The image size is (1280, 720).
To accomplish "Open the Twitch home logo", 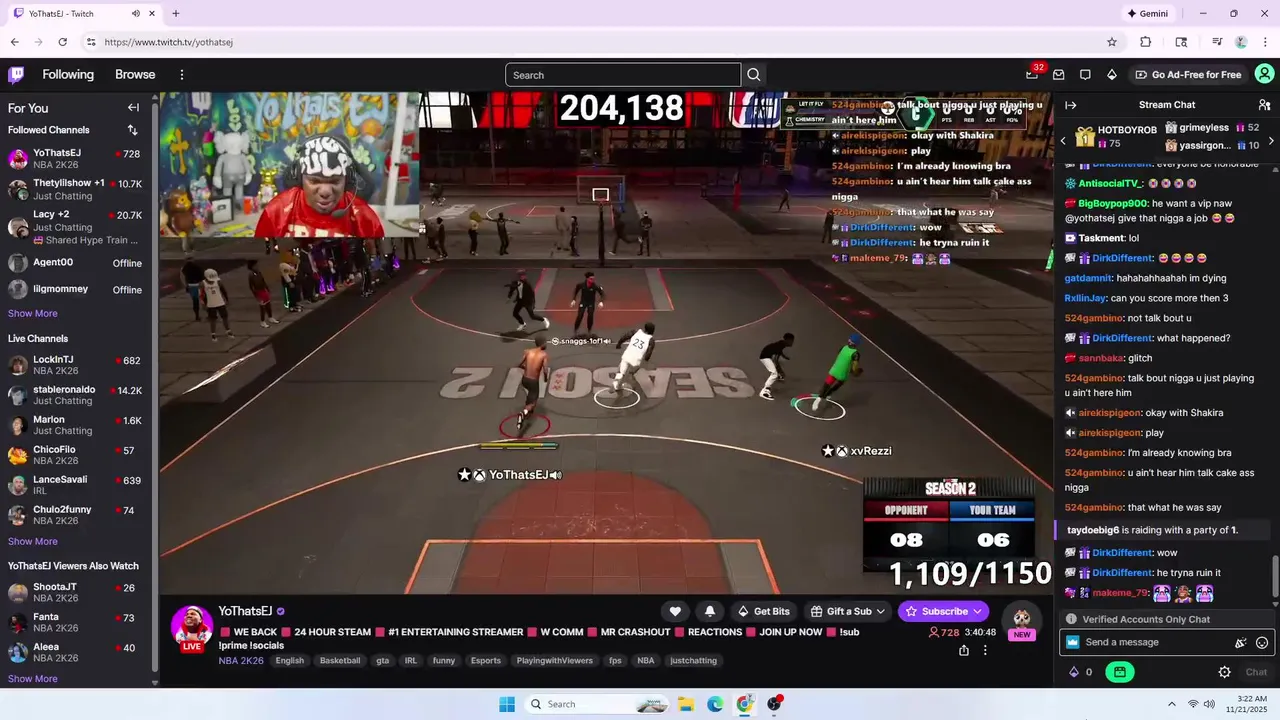I will (x=16, y=75).
